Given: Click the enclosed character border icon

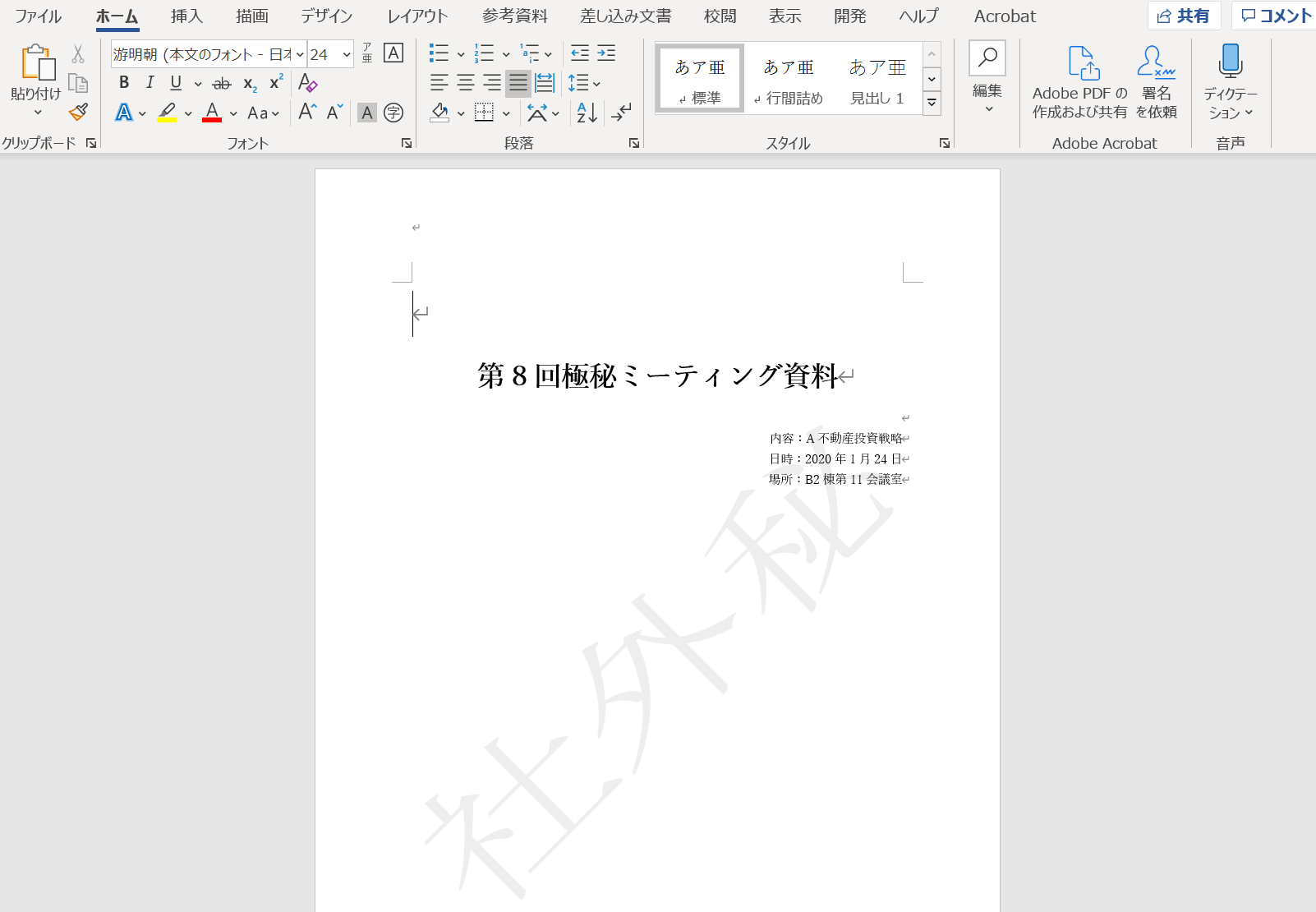Looking at the screenshot, I should [393, 53].
